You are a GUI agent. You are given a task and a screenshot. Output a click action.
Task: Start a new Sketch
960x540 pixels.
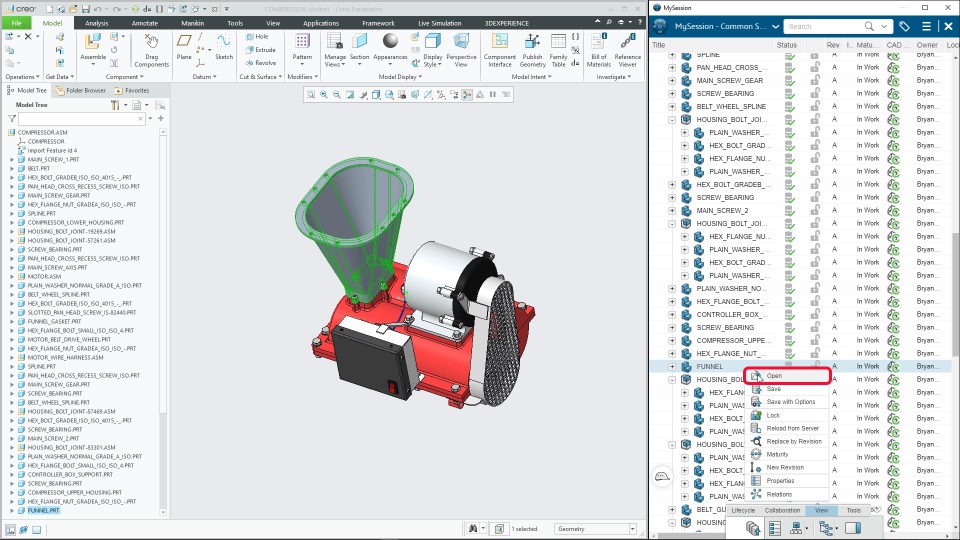click(x=224, y=47)
